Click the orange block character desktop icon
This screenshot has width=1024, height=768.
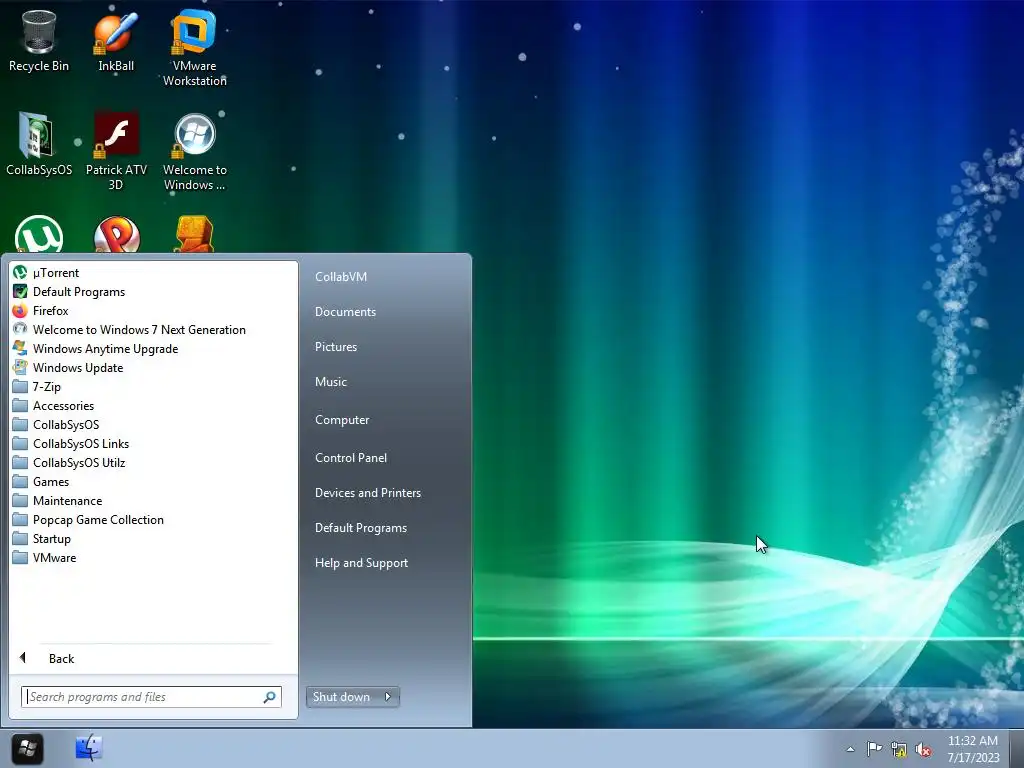[194, 234]
